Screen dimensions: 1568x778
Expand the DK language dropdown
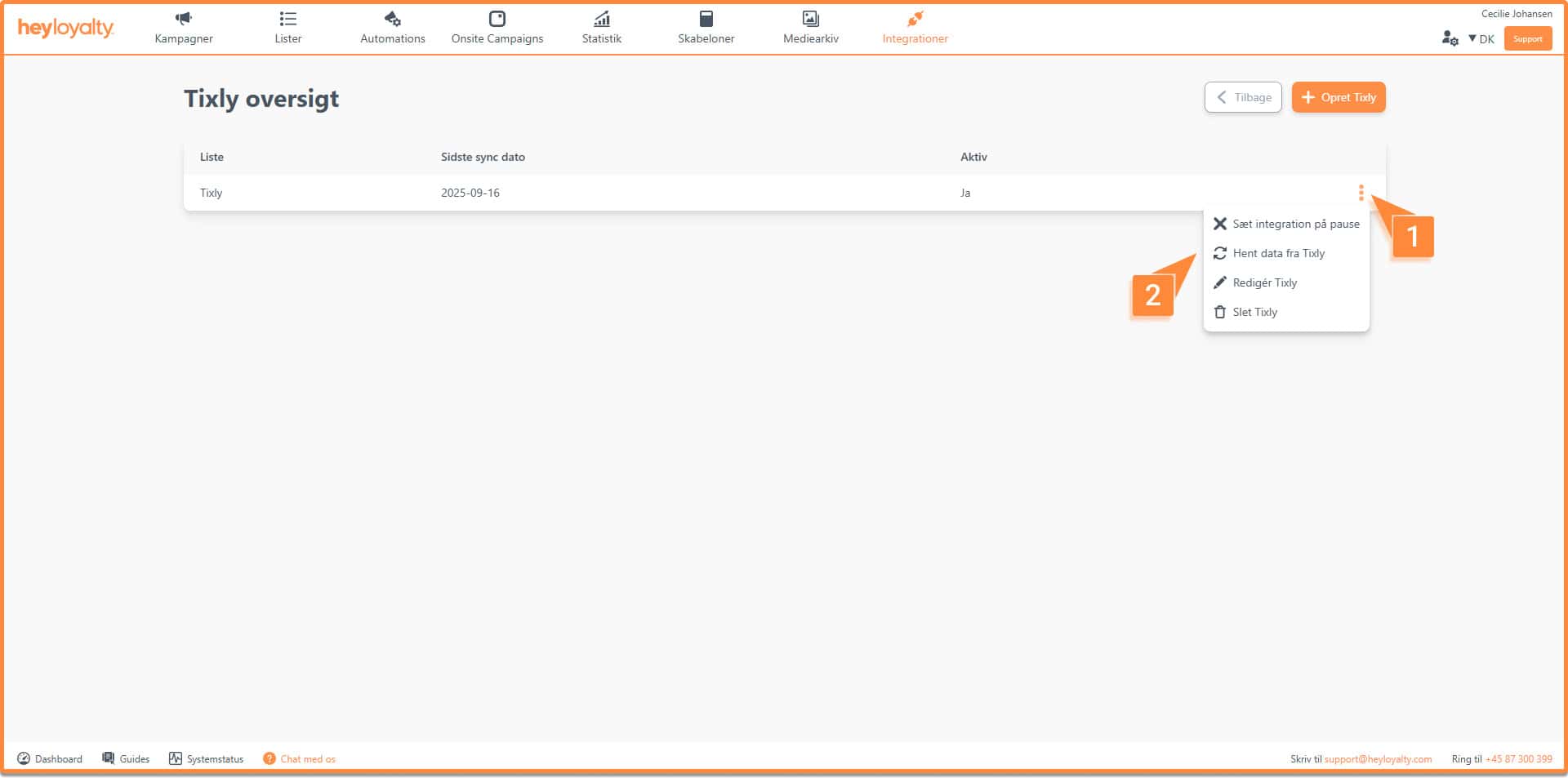1481,38
